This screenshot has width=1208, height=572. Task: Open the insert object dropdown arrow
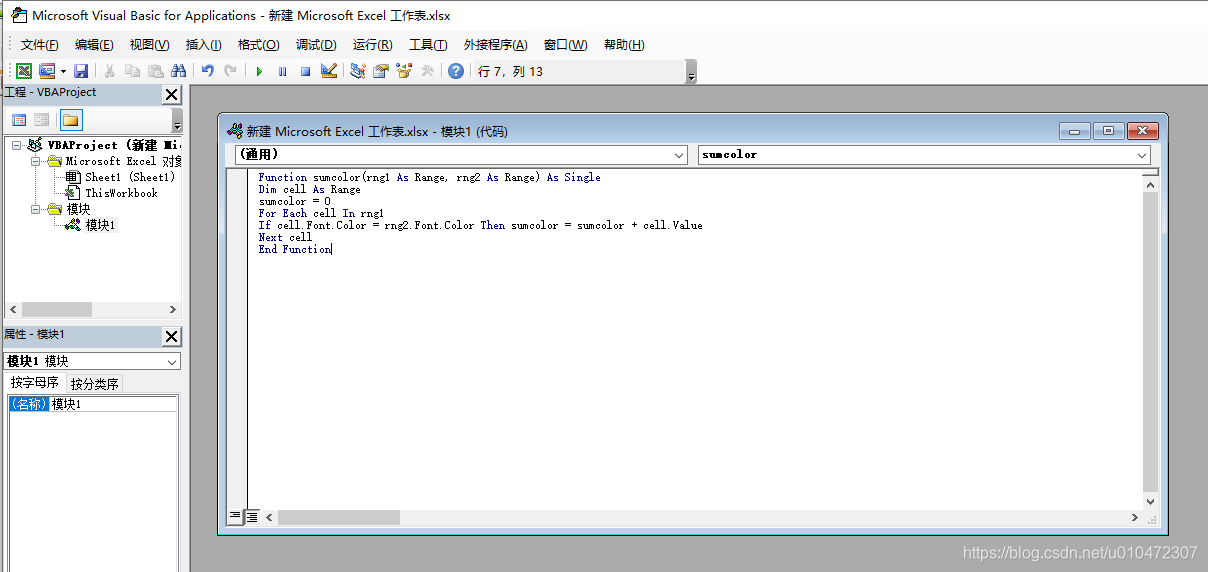[x=63, y=71]
